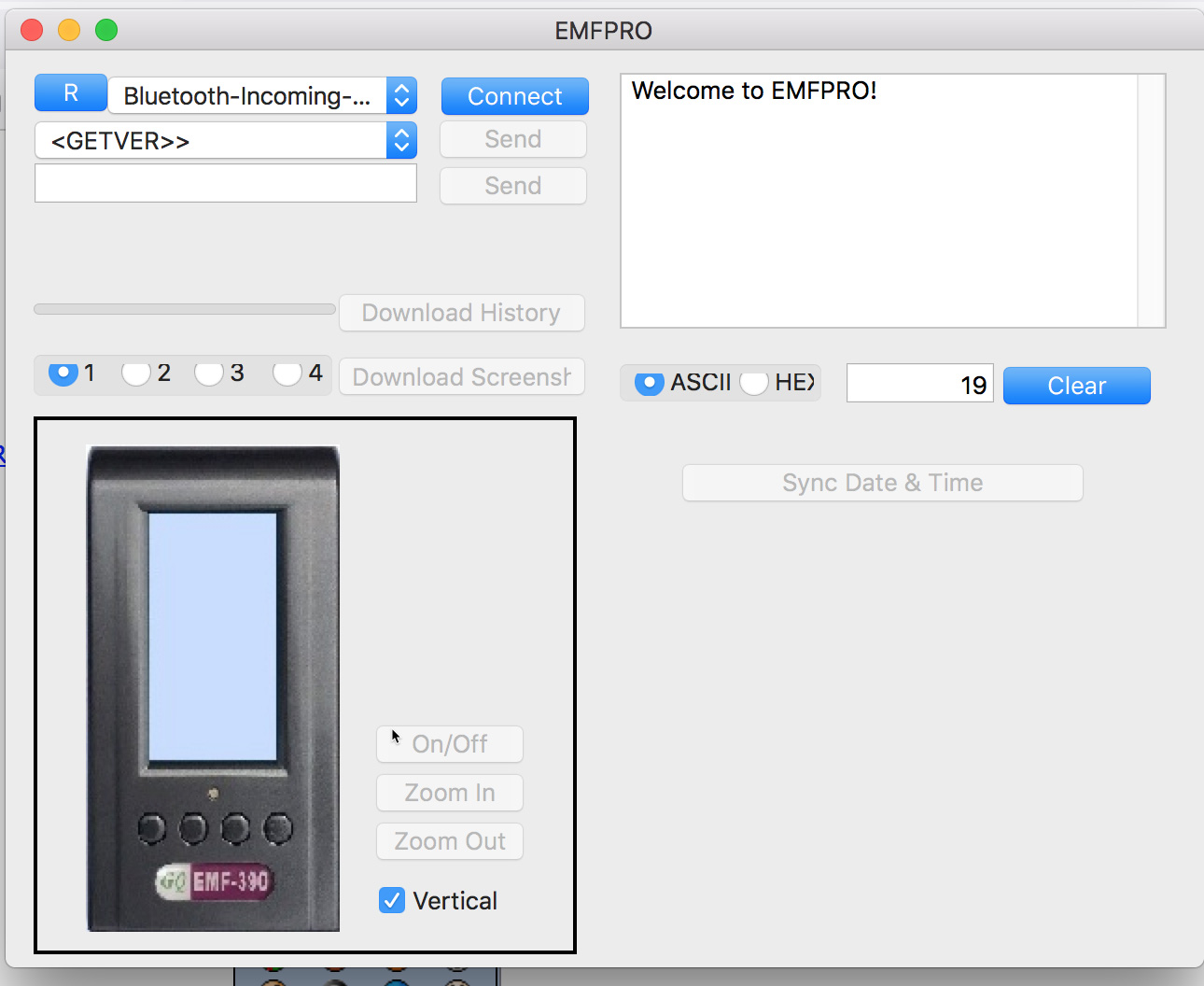The height and width of the screenshot is (986, 1204).
Task: Toggle the Vertical checkbox
Action: [x=392, y=900]
